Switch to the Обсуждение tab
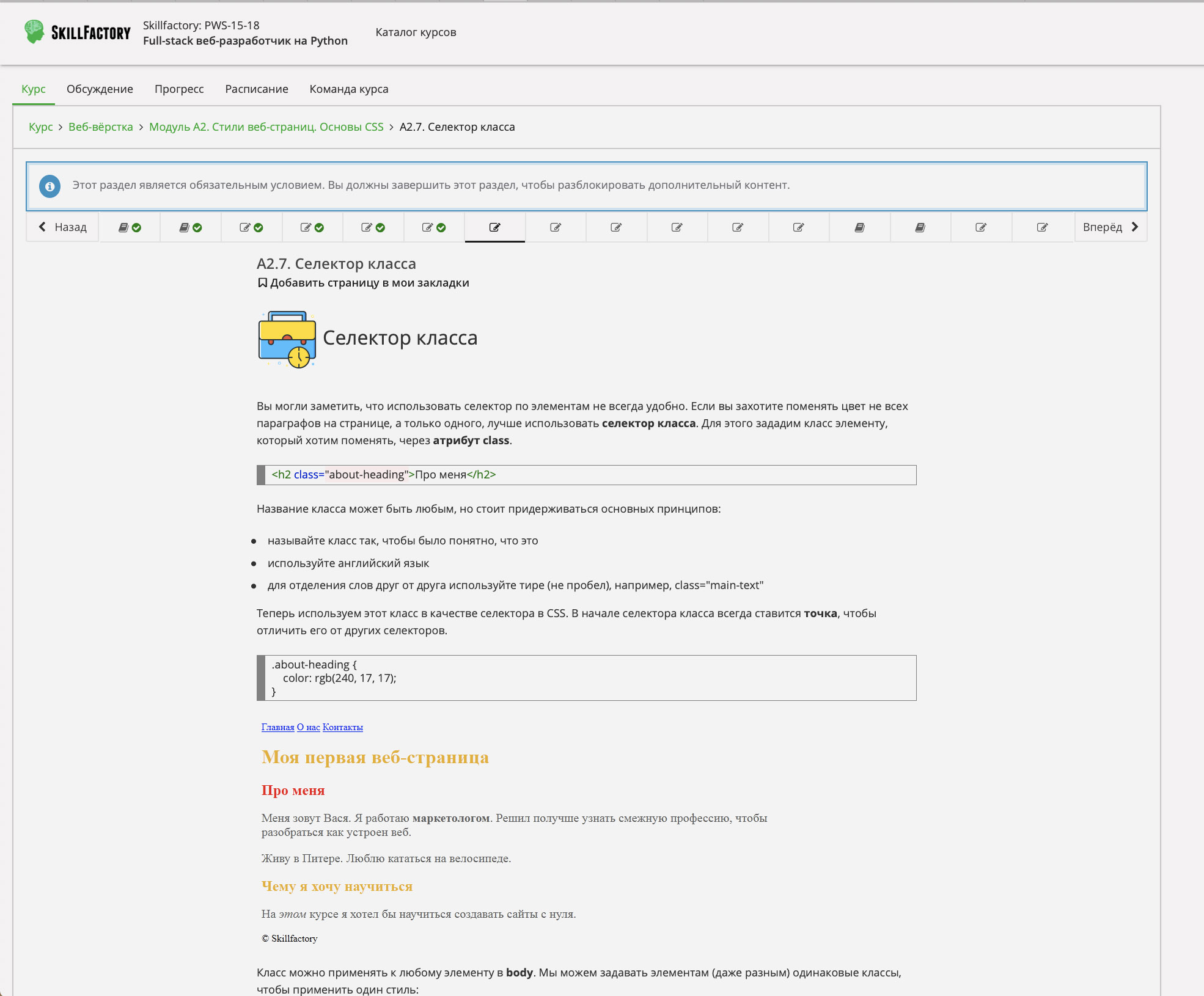The width and height of the screenshot is (1204, 996). [100, 89]
